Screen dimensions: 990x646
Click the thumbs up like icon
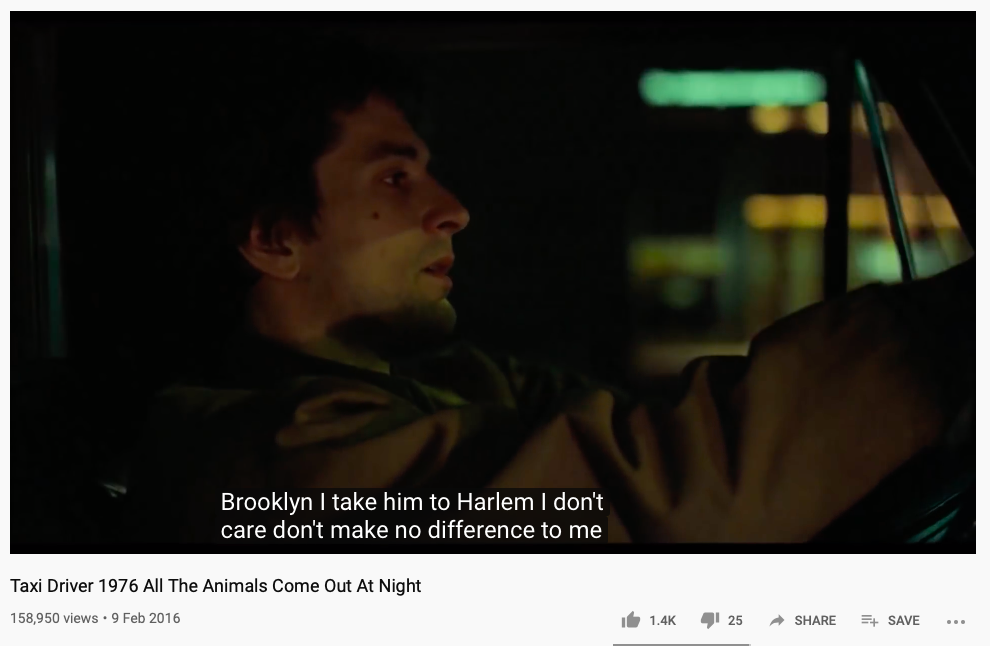(631, 620)
